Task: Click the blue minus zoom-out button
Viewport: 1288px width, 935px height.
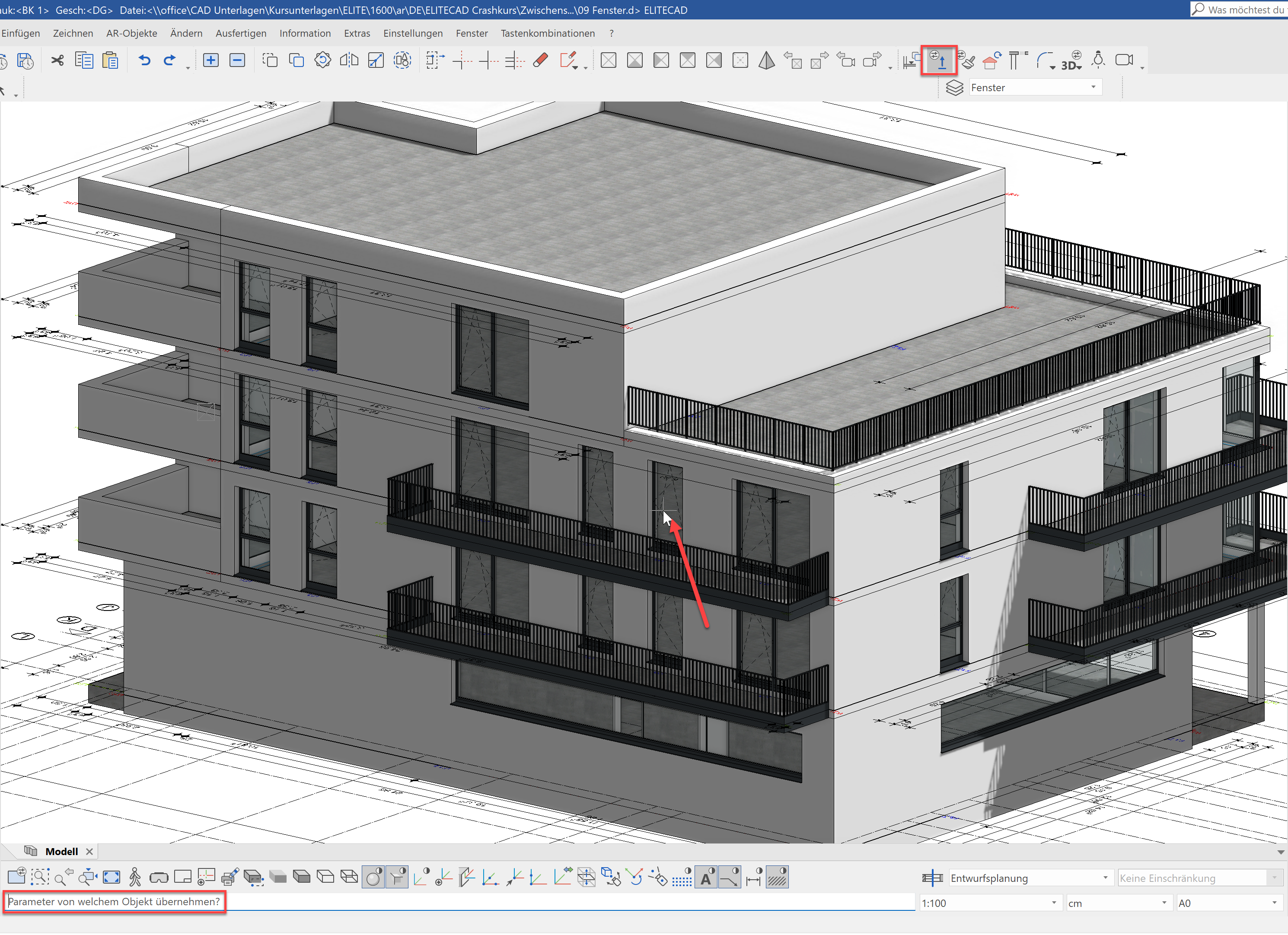Action: point(237,60)
